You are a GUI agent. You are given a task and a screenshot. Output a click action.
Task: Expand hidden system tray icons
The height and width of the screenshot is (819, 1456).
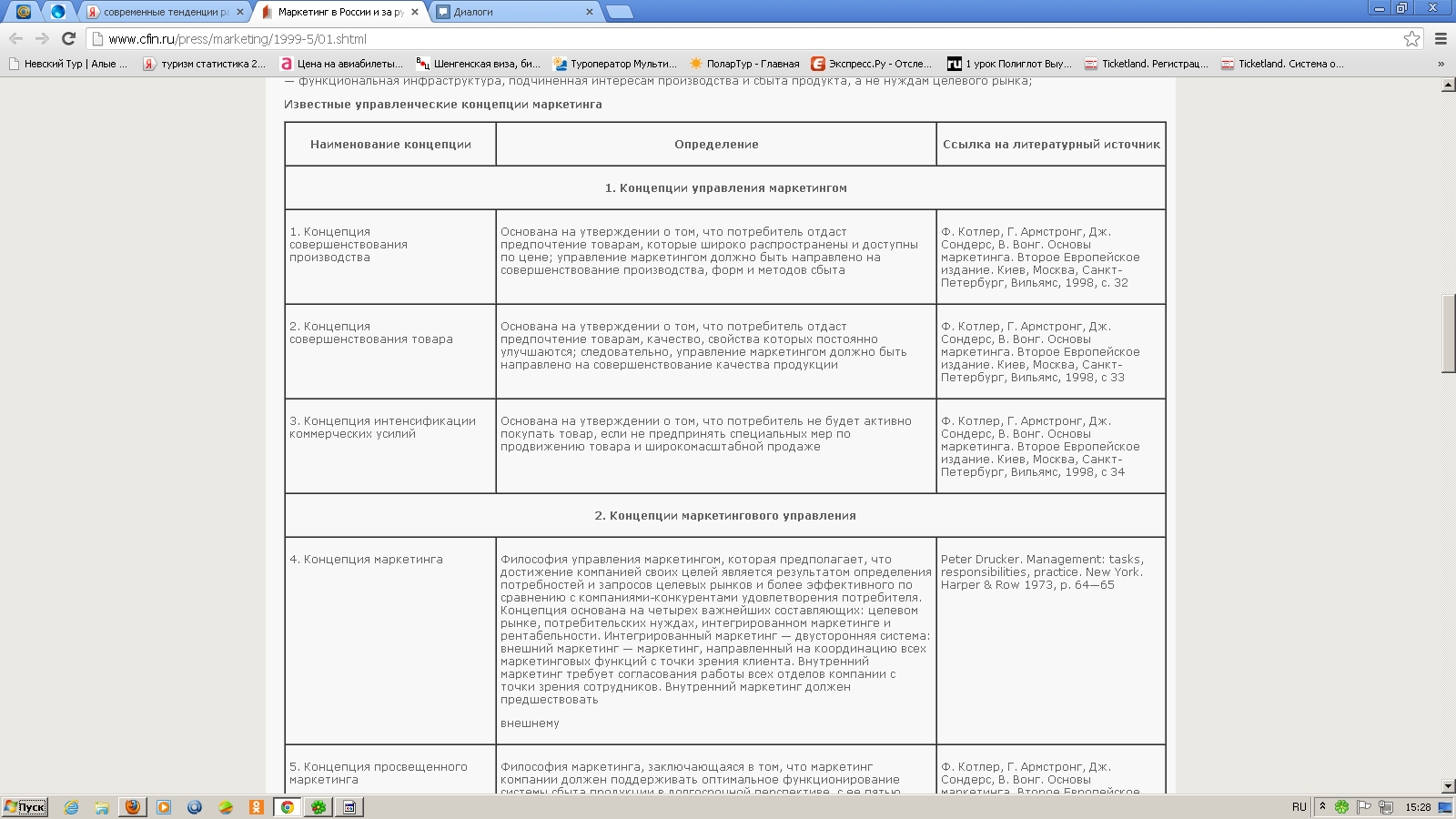coord(1322,807)
